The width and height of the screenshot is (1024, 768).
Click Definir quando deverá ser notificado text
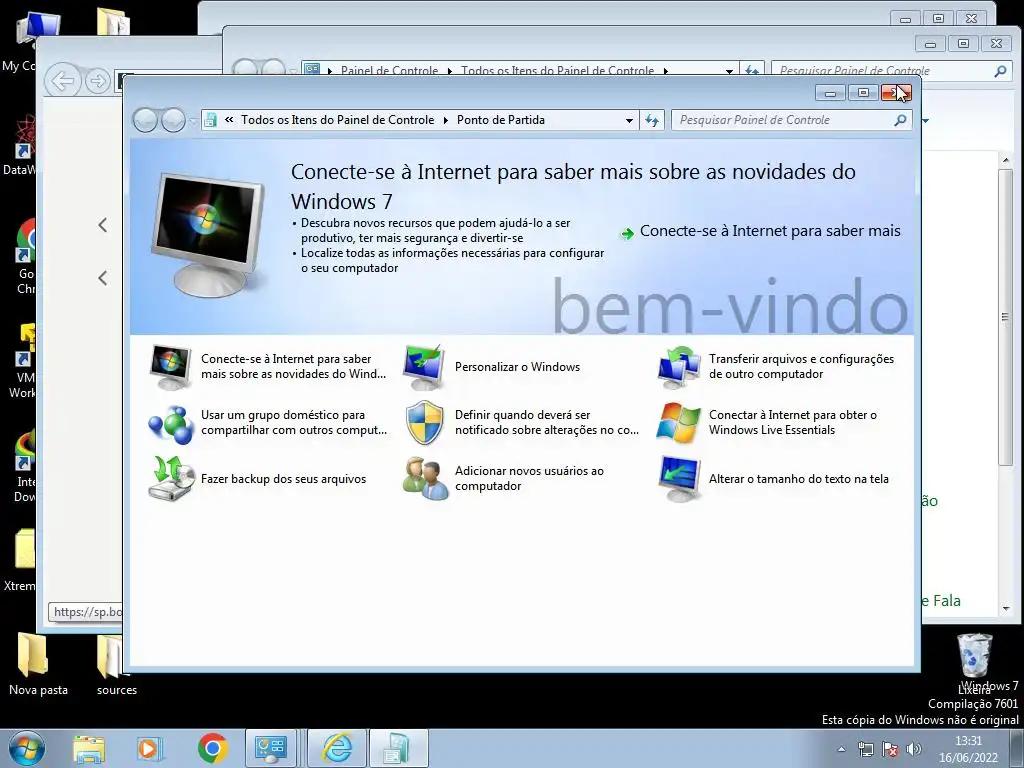coord(547,423)
